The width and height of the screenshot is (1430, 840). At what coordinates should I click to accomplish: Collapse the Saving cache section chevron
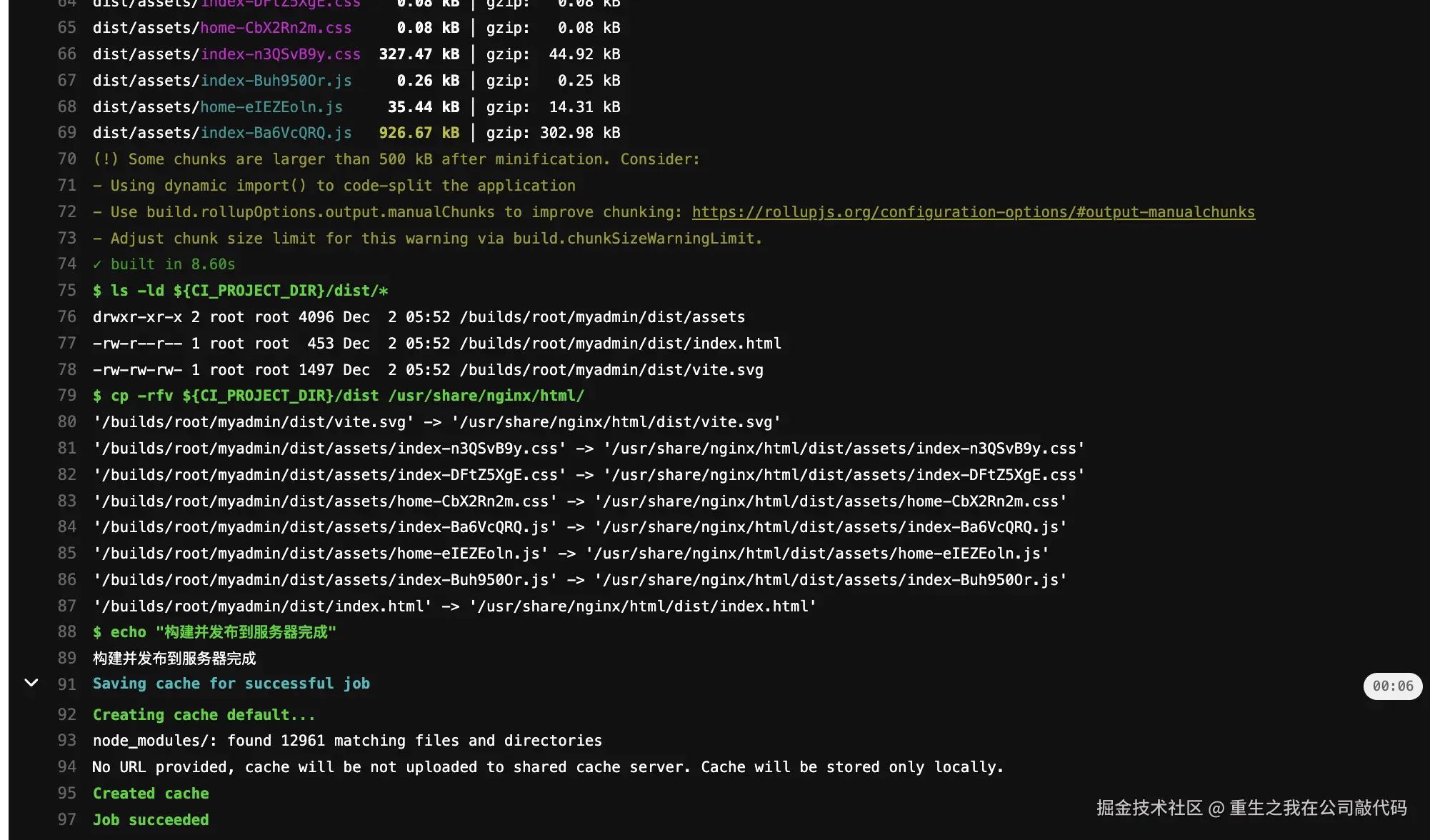pyautogui.click(x=31, y=683)
